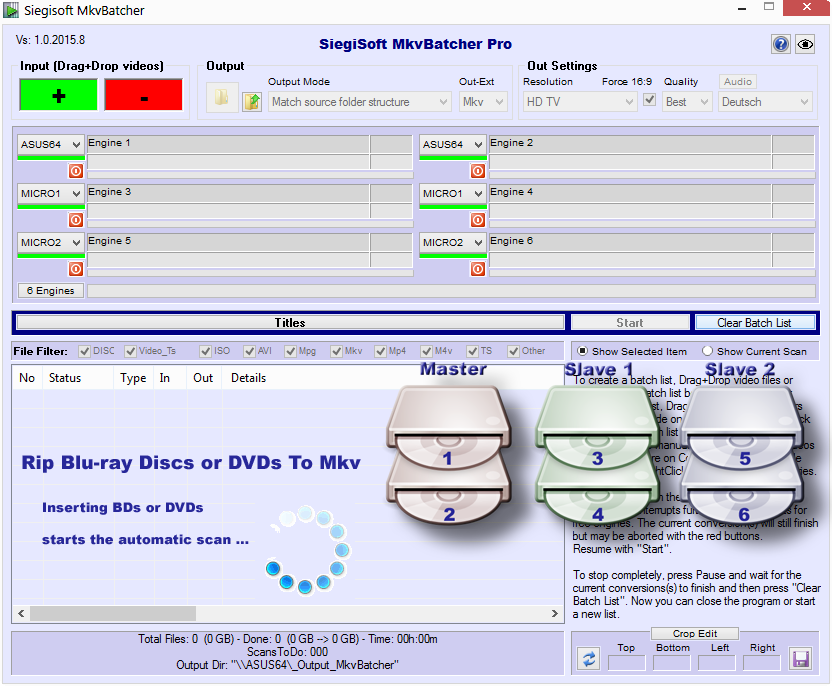
Task: Abort Engine 5 with its red button
Action: pyautogui.click(x=76, y=269)
